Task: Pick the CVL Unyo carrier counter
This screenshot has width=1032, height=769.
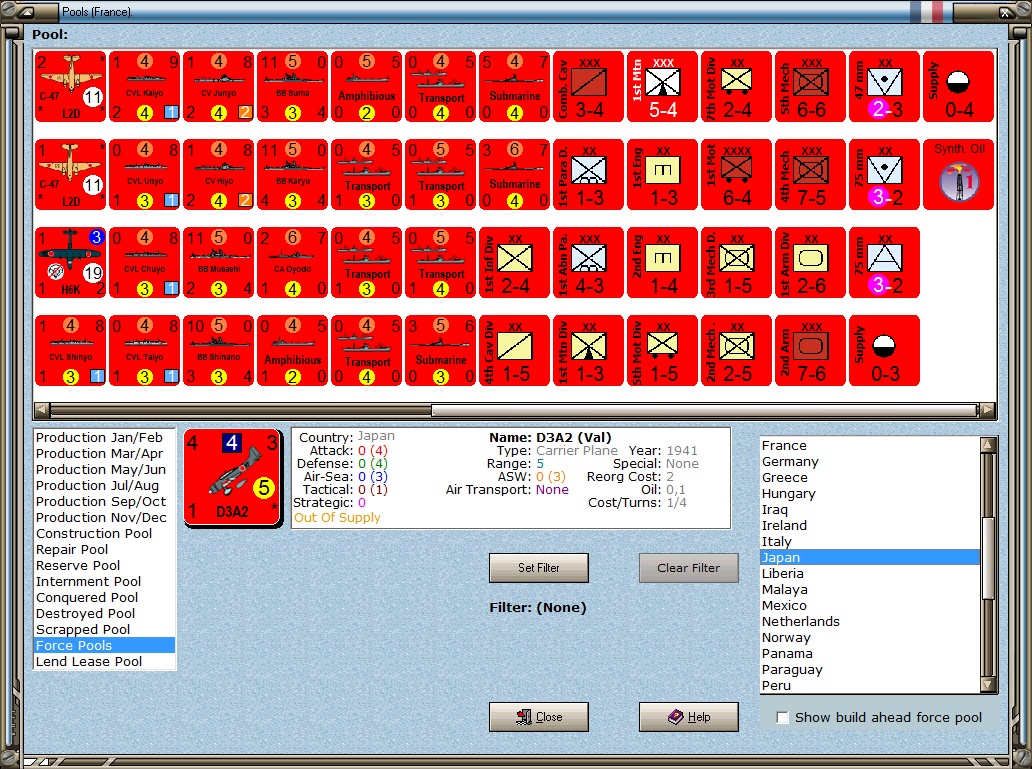Action: click(x=144, y=174)
